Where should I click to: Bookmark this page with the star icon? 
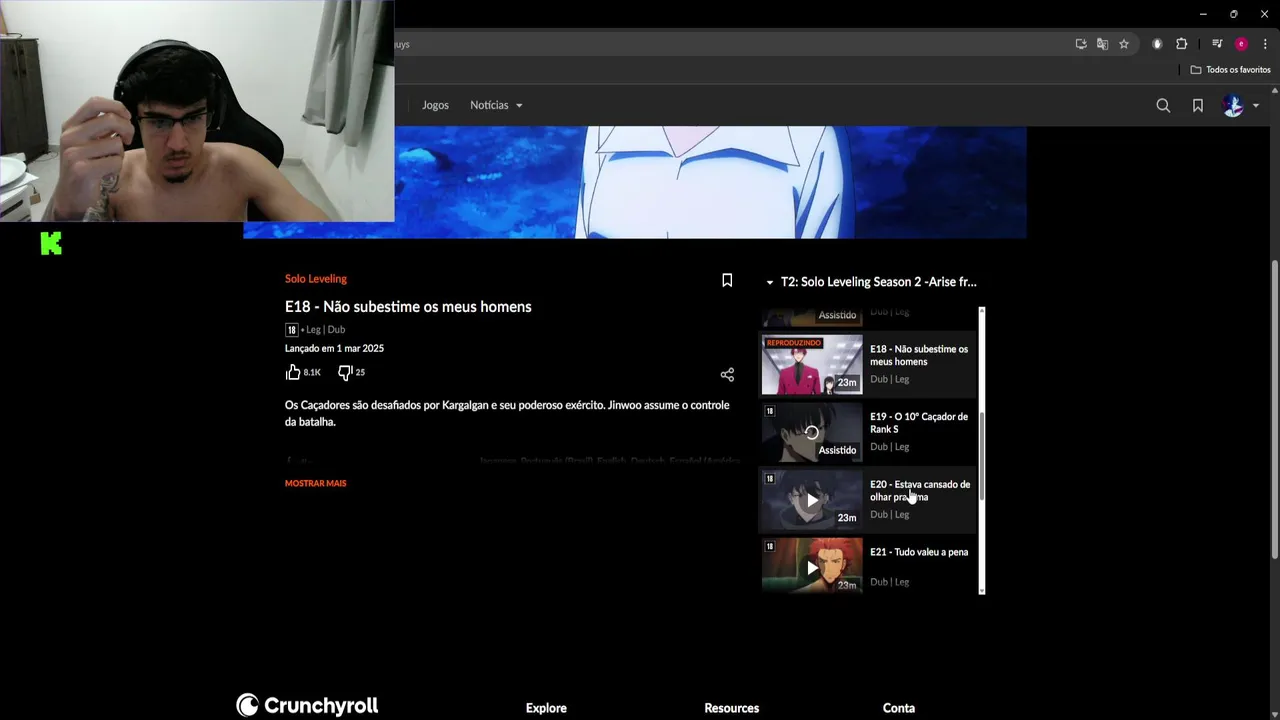coord(1124,44)
